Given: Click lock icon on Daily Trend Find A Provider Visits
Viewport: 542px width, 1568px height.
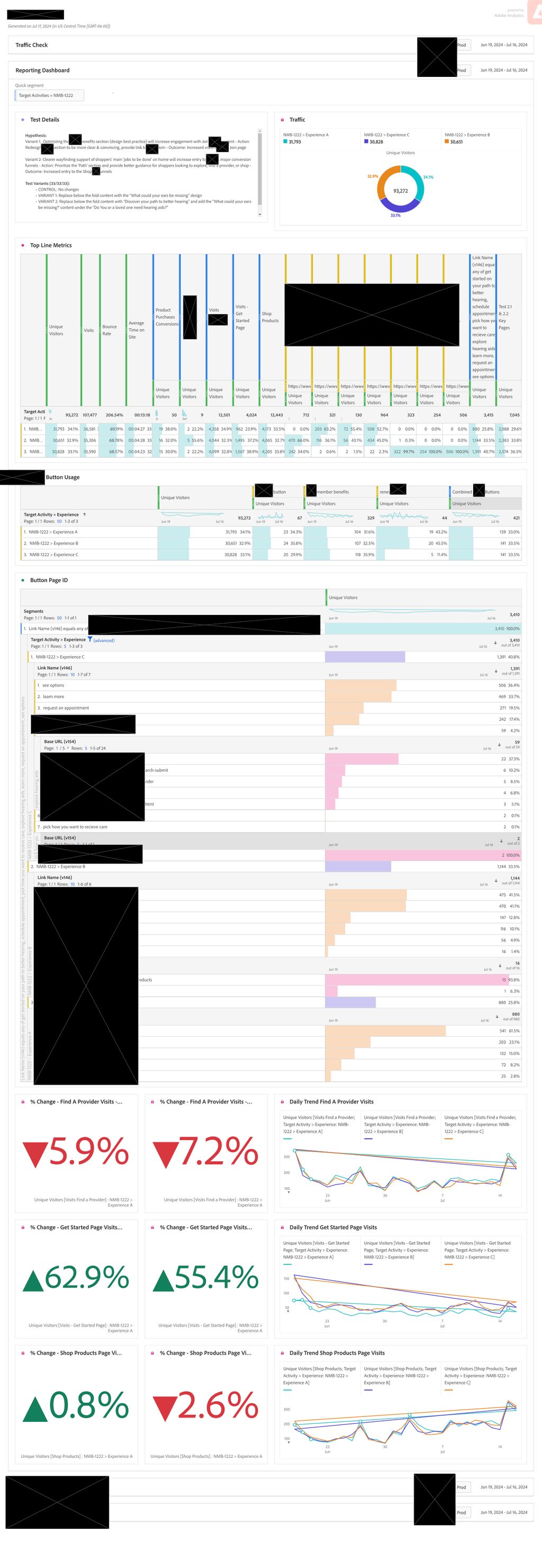Looking at the screenshot, I should [282, 1102].
